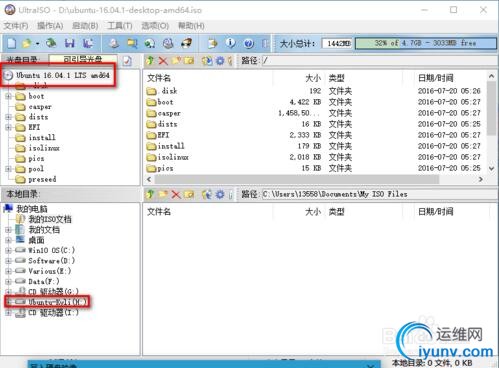Click the gear icon in local pane toolbar
The height and width of the screenshot is (368, 499).
coord(220,194)
